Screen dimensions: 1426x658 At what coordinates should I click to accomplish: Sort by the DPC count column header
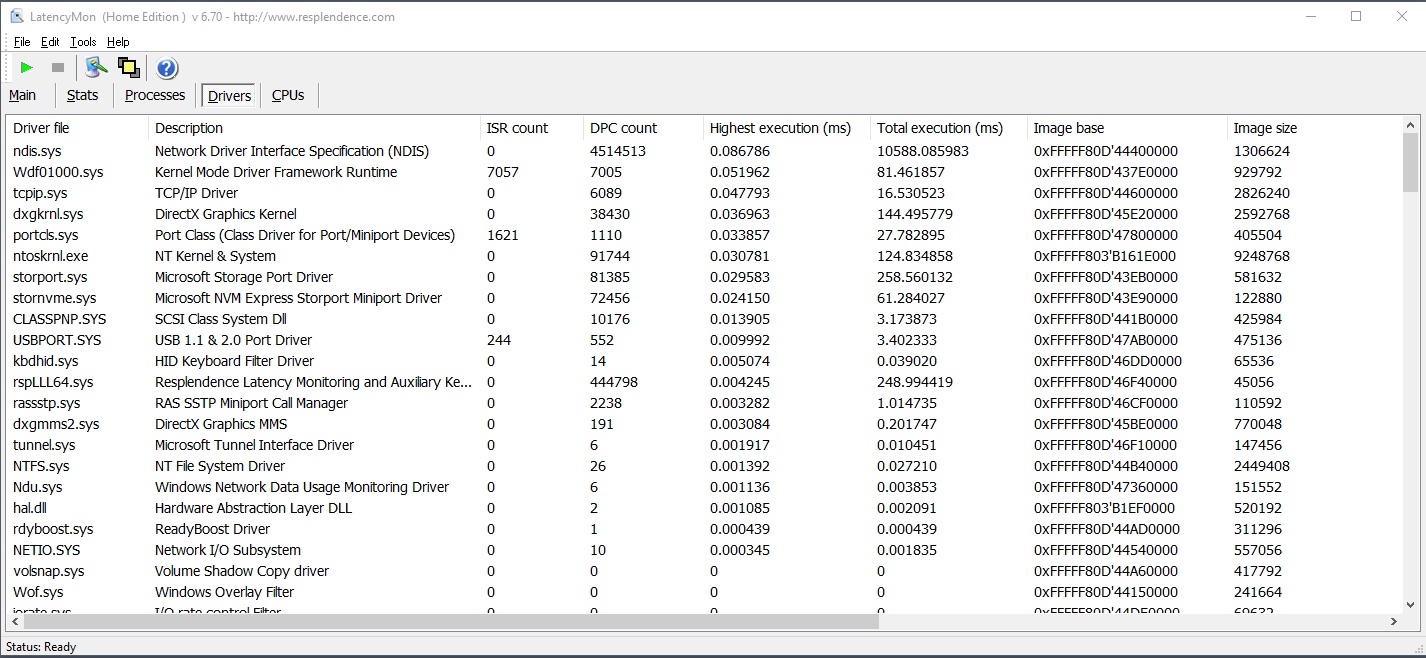point(643,128)
